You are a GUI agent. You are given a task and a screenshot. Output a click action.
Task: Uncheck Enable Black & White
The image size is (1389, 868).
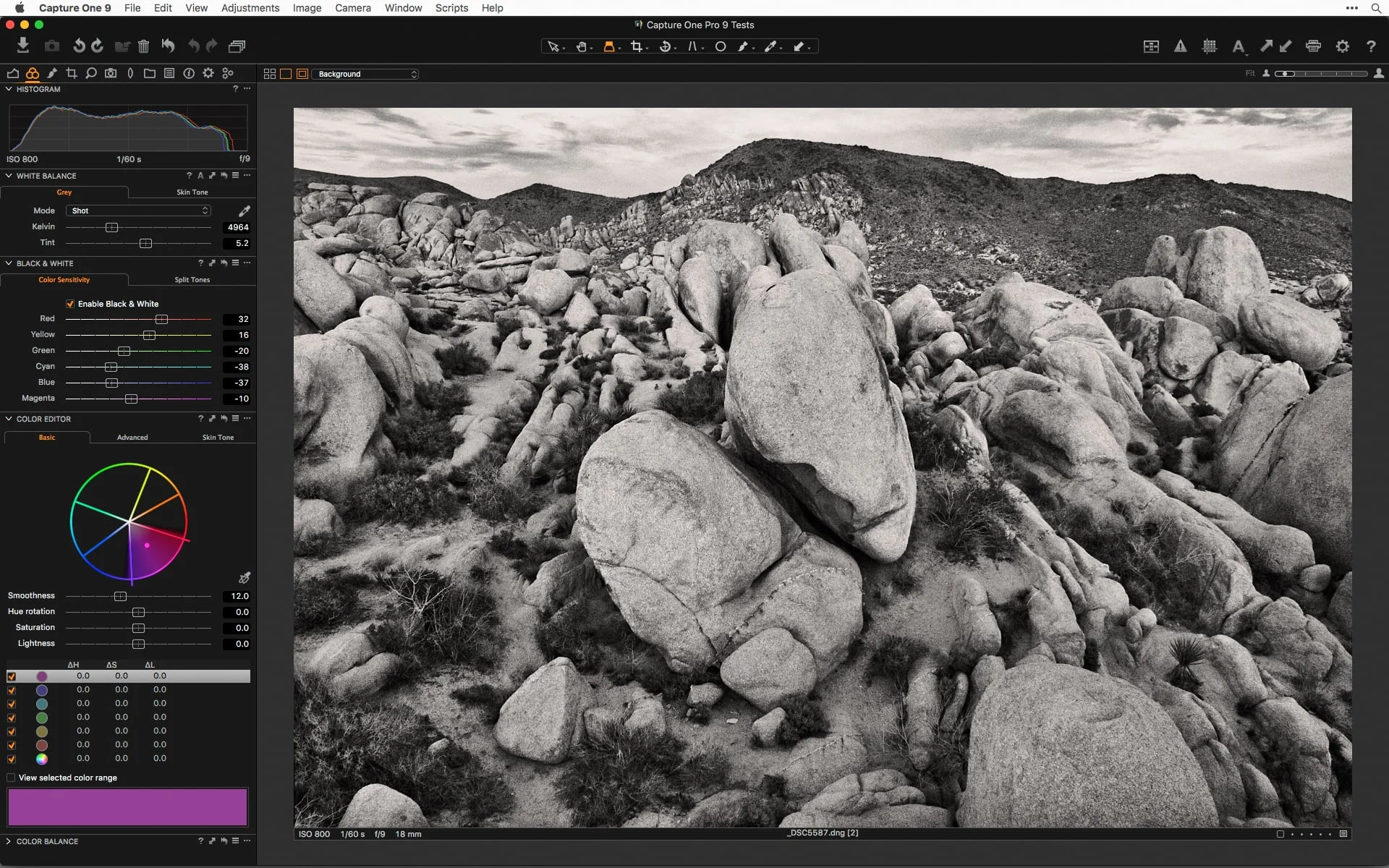pos(69,303)
